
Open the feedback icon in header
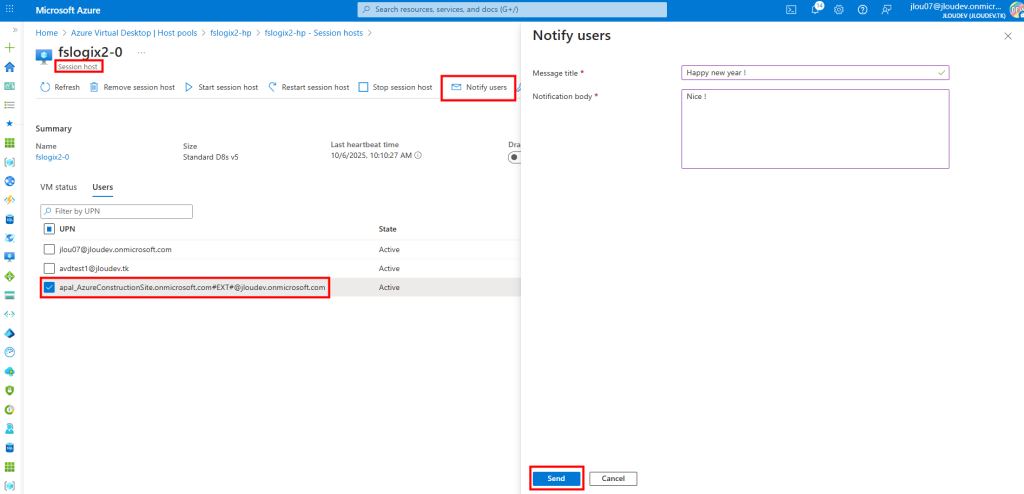pos(886,10)
